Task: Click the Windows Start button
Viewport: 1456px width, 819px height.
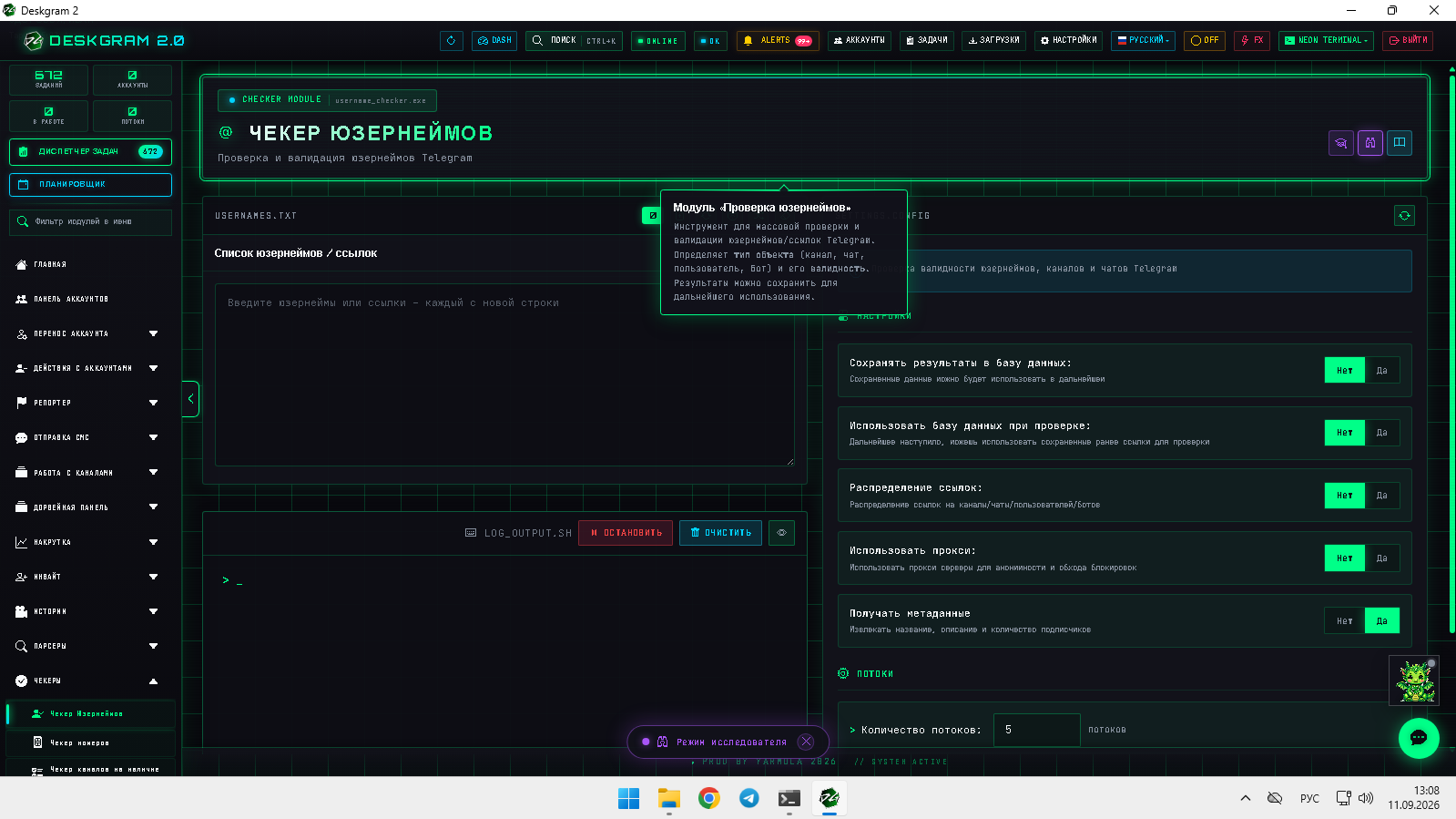Action: click(x=629, y=799)
